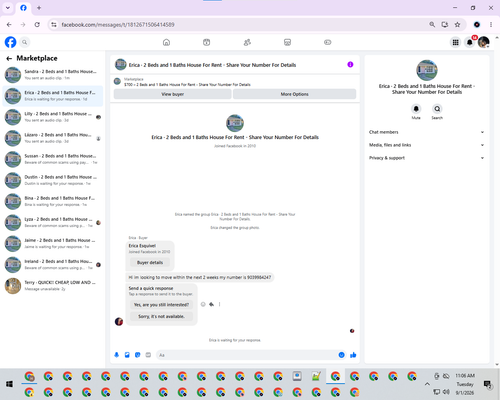Open the Ireland conversation

click(53, 265)
